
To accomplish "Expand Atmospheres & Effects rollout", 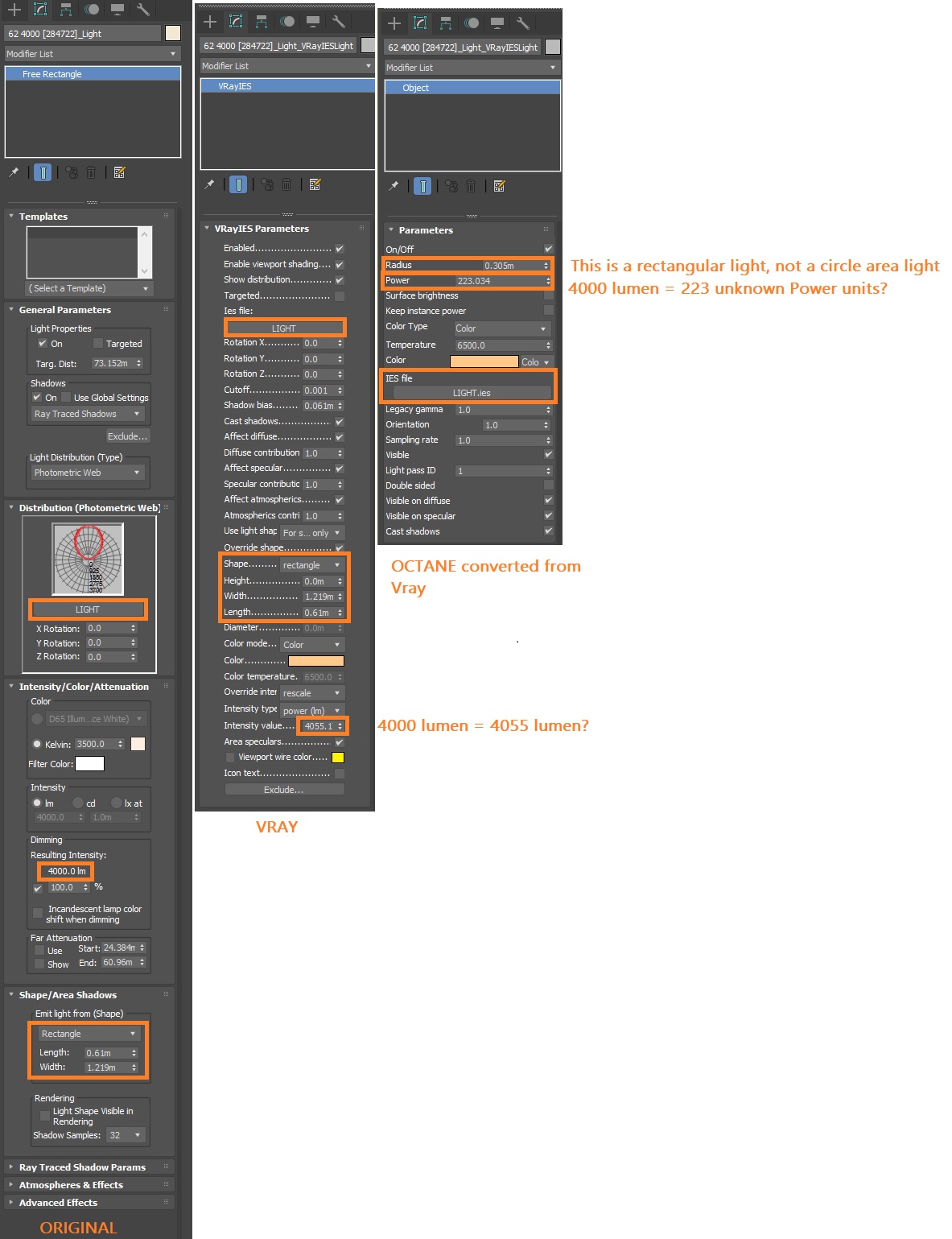I will [71, 1185].
